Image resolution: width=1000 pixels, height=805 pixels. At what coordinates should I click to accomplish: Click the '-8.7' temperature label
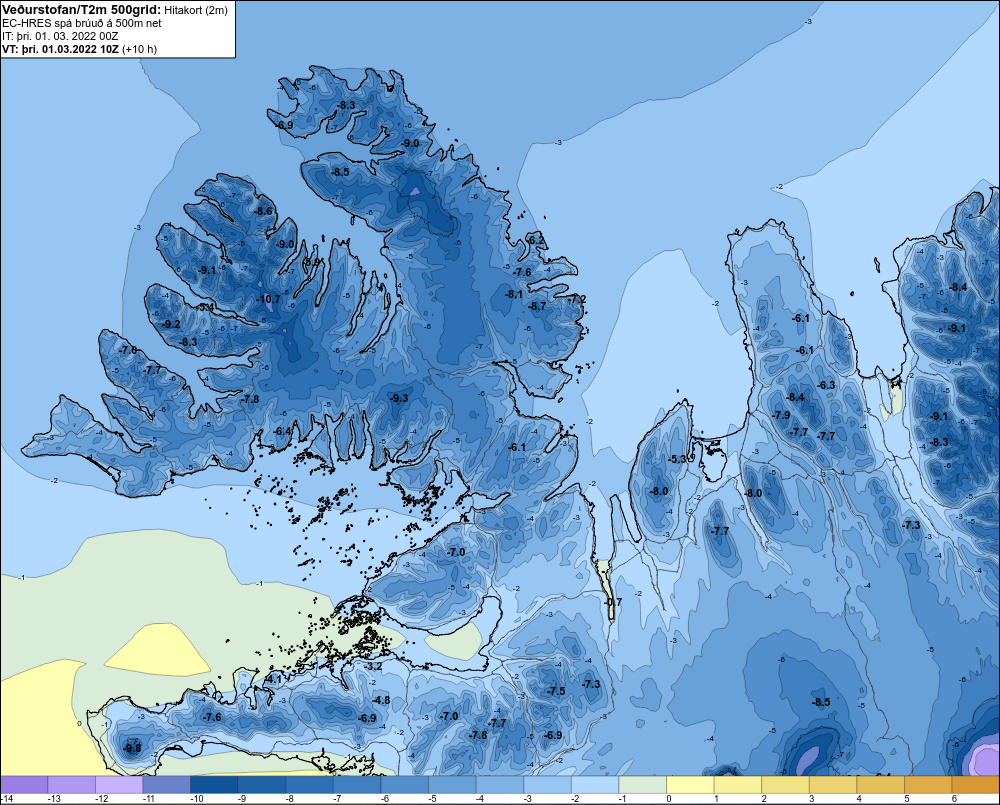pyautogui.click(x=538, y=306)
